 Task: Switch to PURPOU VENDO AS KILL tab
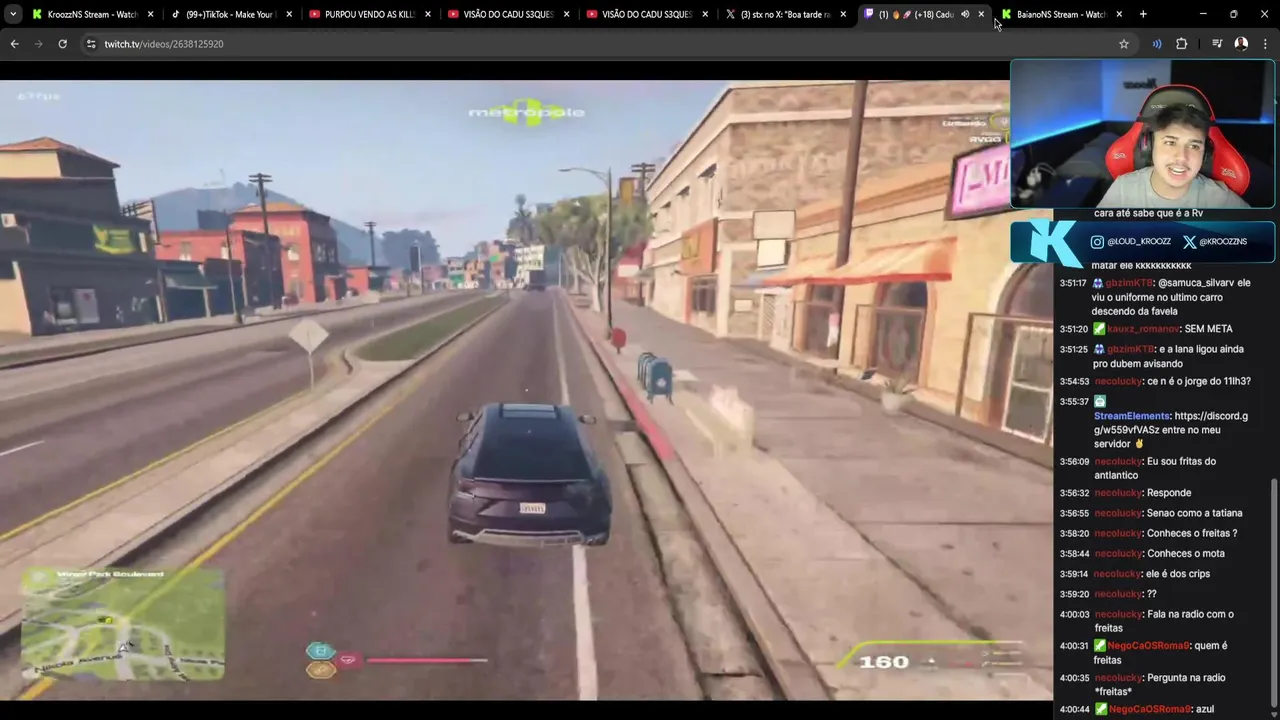click(370, 14)
